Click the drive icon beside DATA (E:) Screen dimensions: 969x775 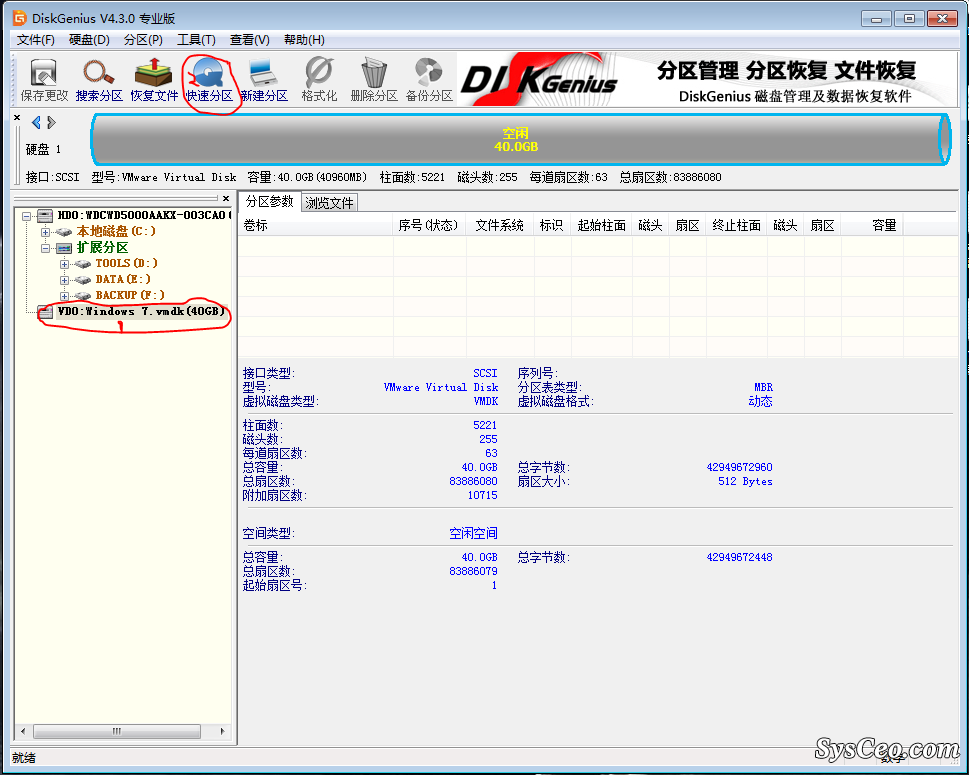tap(82, 280)
